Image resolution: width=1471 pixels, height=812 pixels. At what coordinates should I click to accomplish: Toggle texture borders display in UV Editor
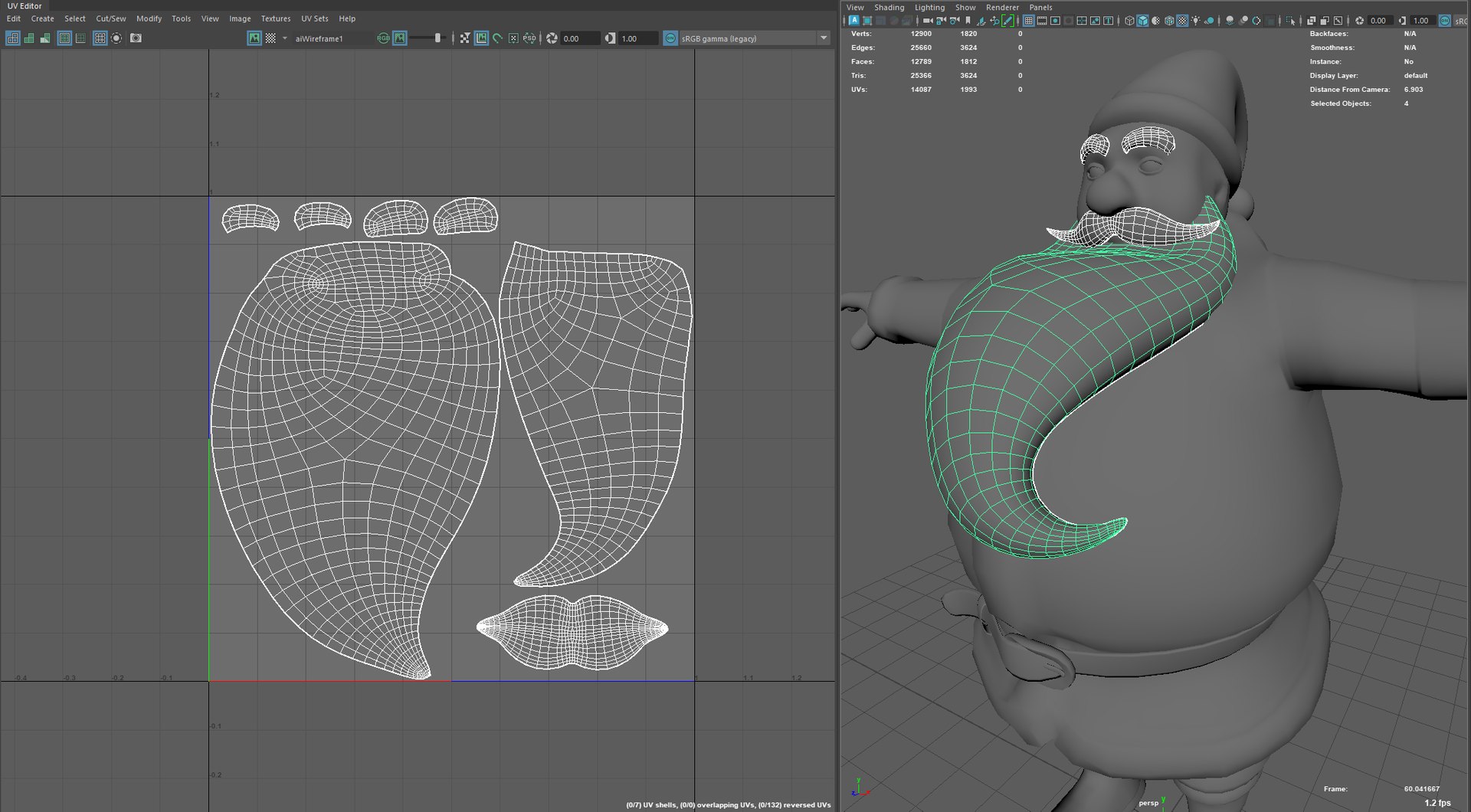point(64,38)
